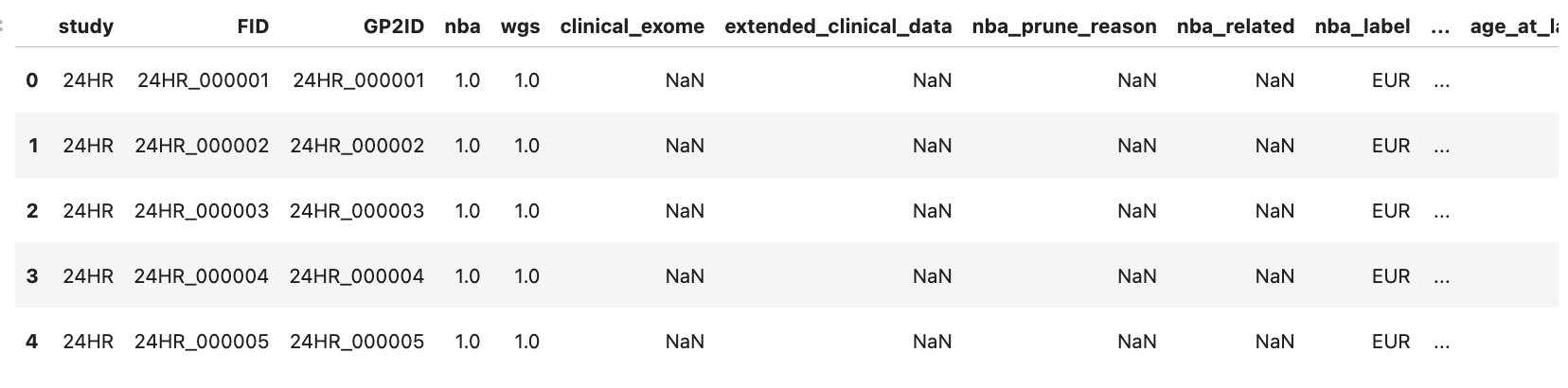Screen dimensions: 1568x388
Task: Select the study cell in row 1
Action: pos(88,146)
